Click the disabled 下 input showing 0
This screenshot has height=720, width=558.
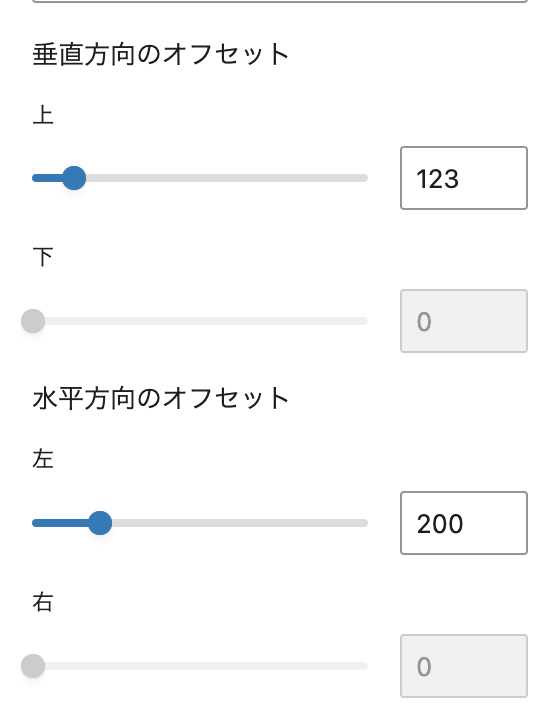tap(464, 321)
